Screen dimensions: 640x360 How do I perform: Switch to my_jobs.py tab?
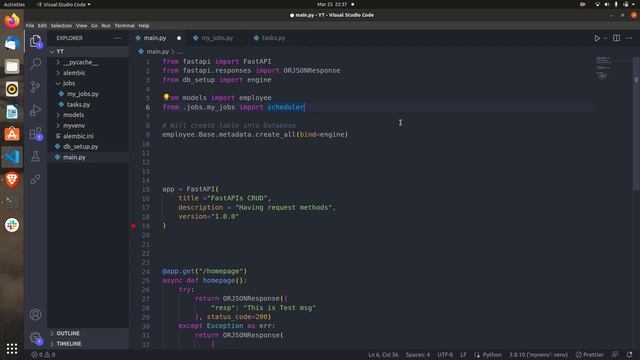(217, 38)
